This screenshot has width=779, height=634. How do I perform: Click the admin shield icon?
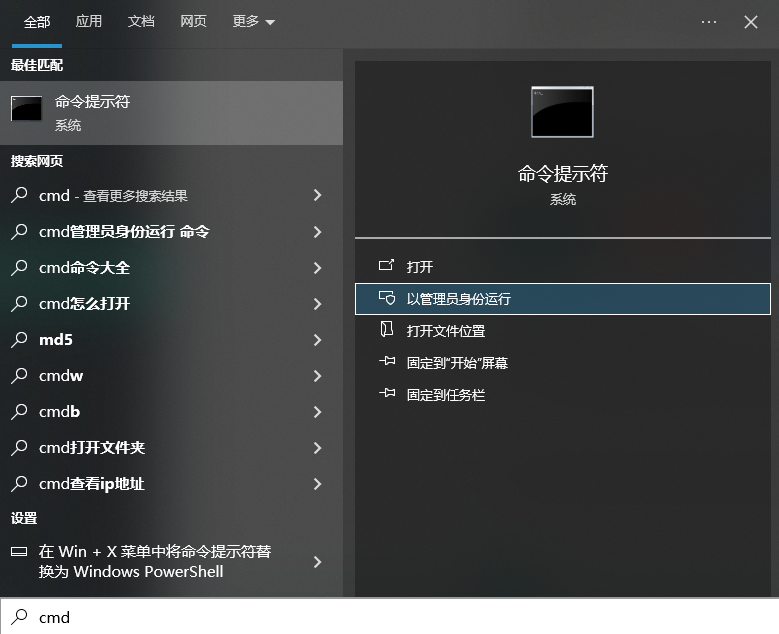(x=387, y=298)
